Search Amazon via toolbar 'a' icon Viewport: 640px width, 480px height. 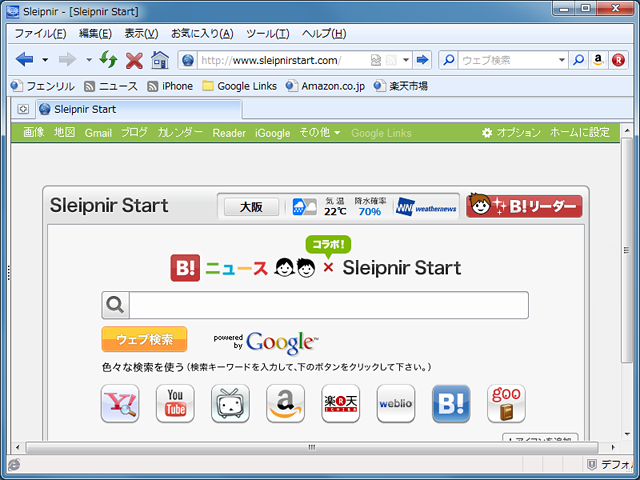(598, 60)
